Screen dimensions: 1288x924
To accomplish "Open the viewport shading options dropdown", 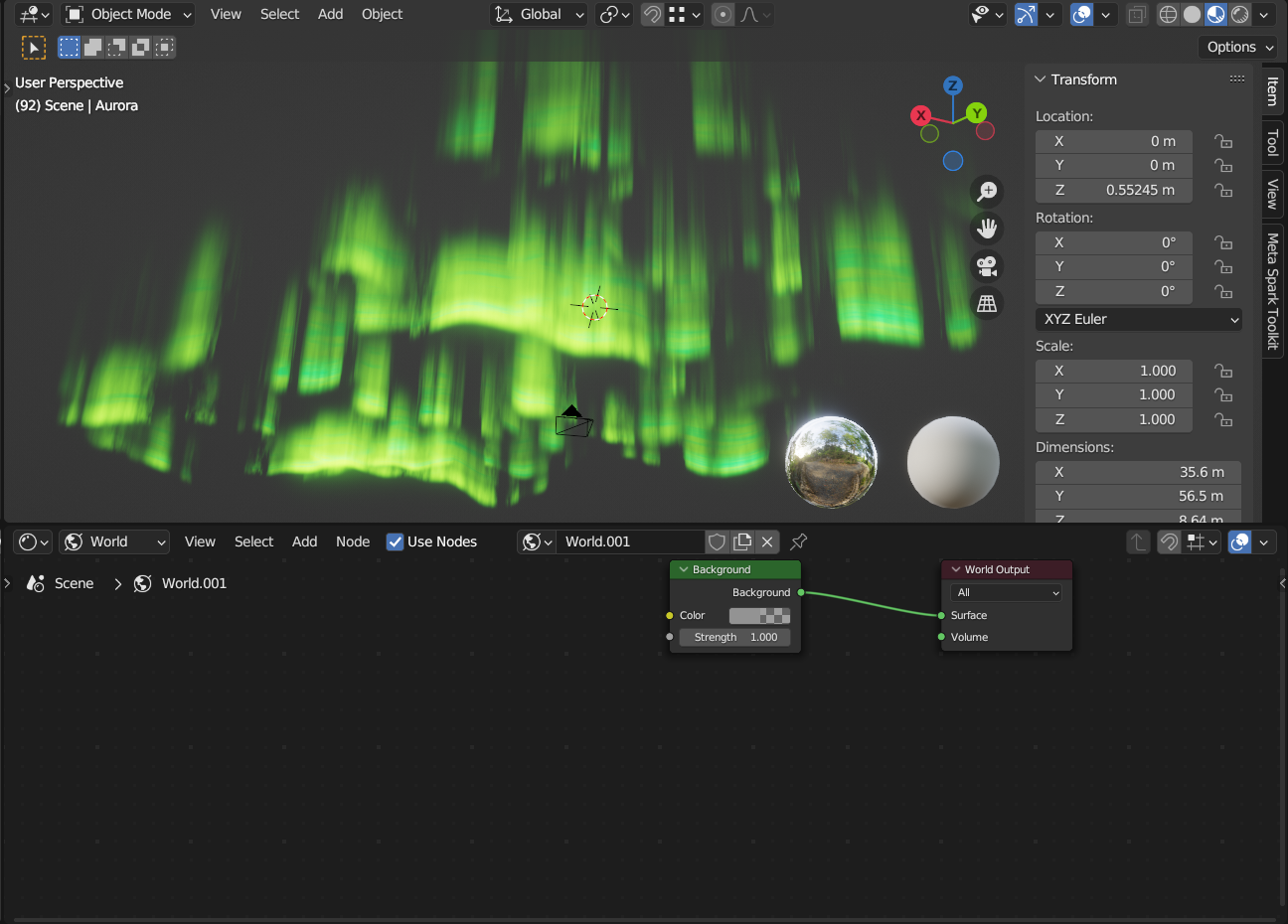I will click(x=1264, y=14).
